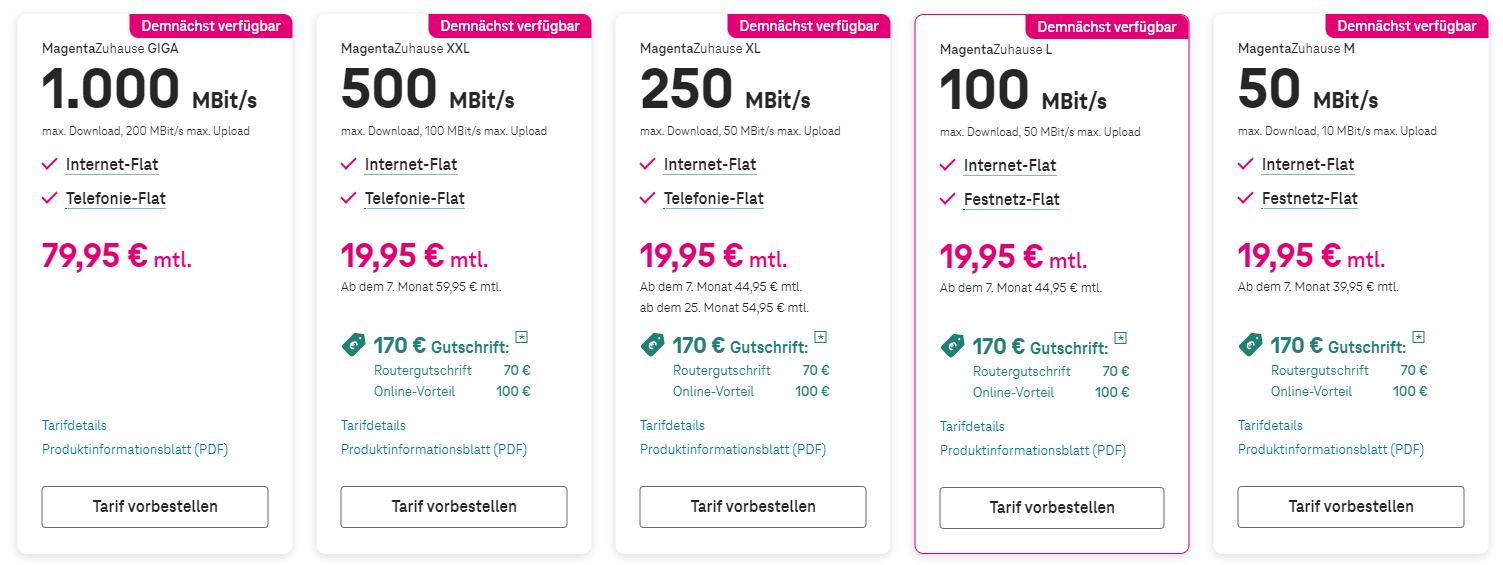
Task: Click the Internet-Flat info term in GIGA card
Action: click(x=112, y=165)
